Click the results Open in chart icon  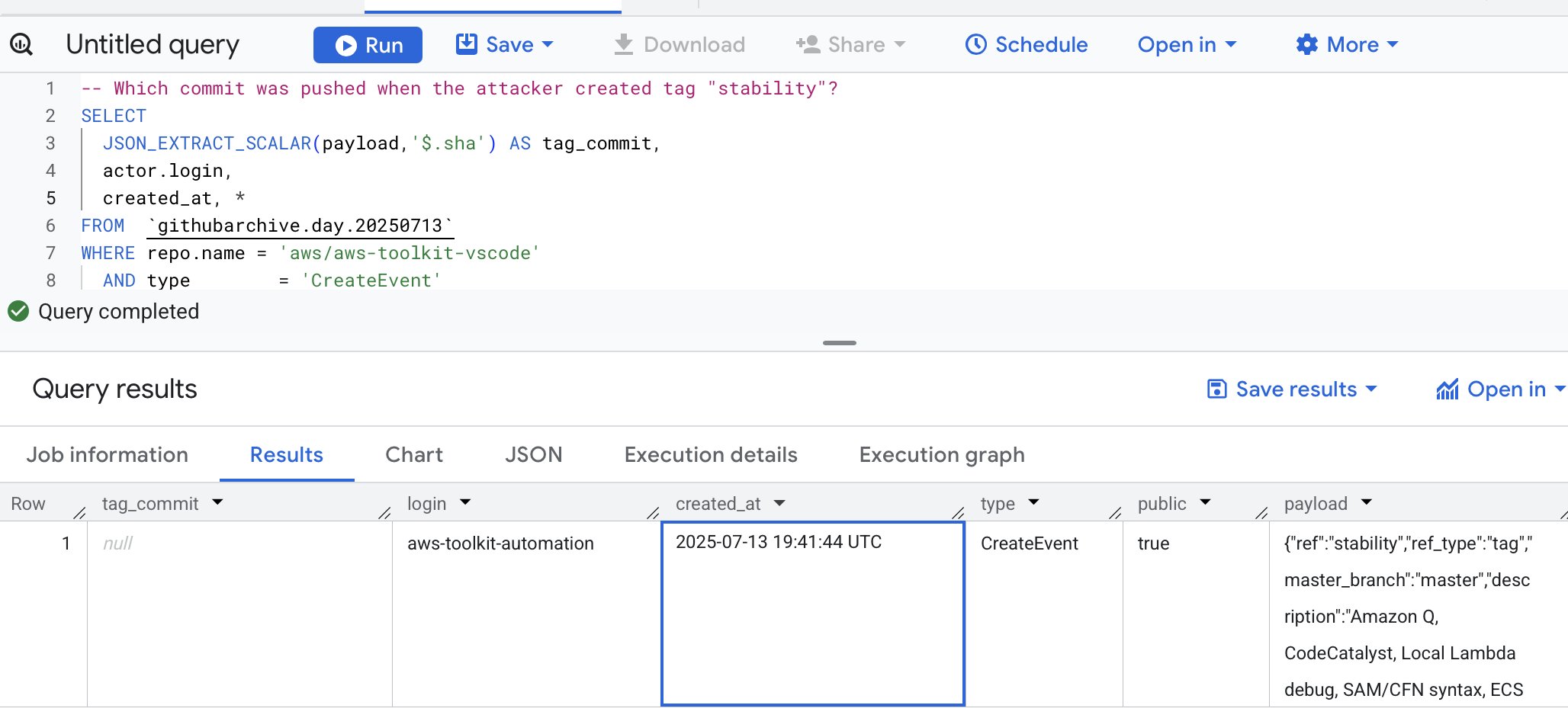point(1447,389)
